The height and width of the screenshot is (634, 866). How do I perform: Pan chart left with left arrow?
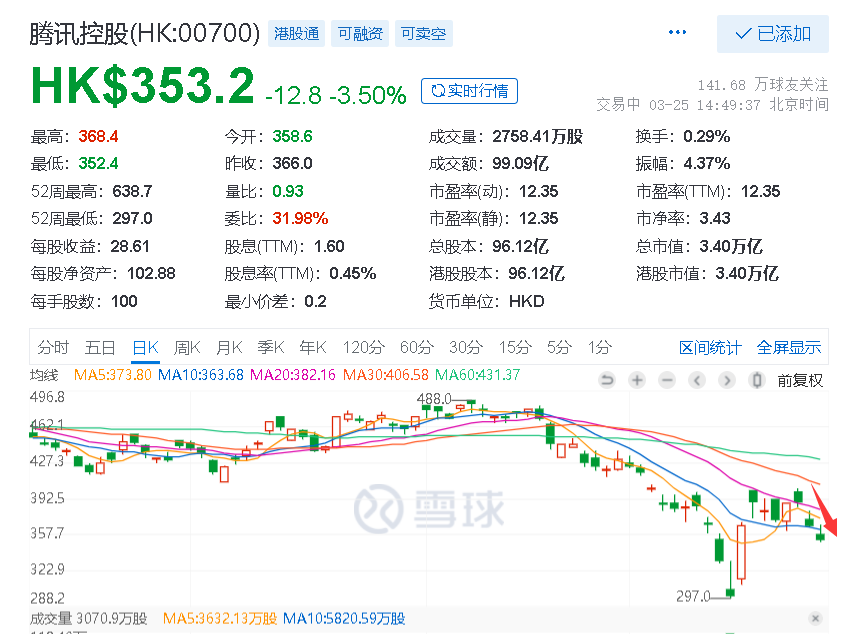pos(697,380)
